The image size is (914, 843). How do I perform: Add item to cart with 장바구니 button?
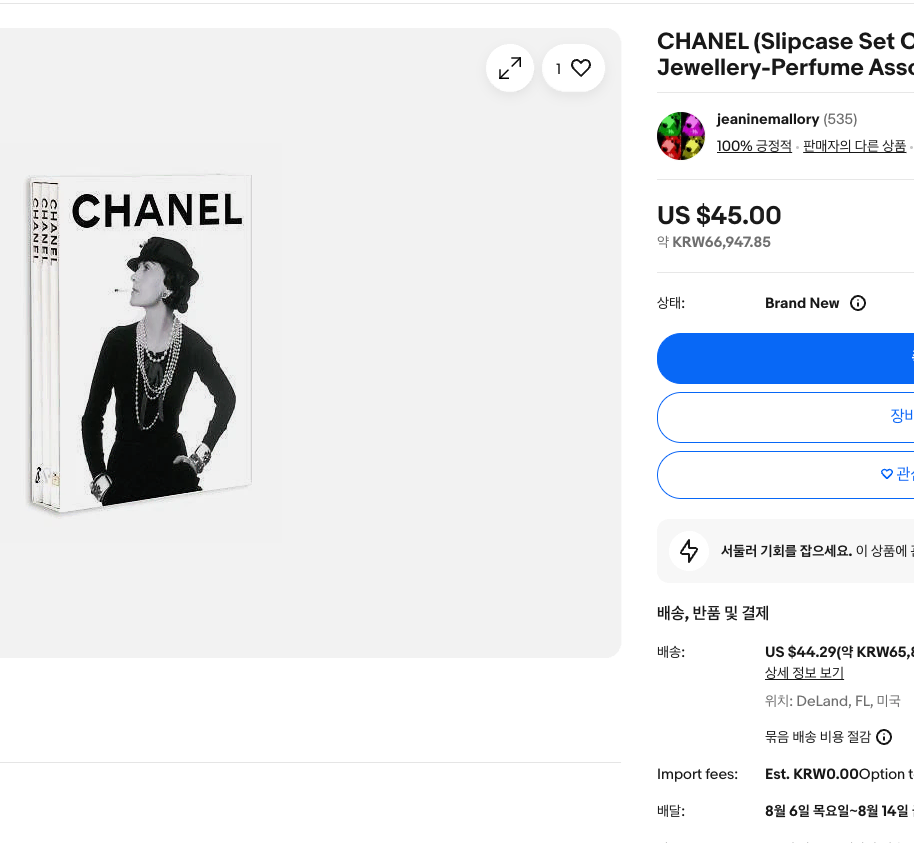pyautogui.click(x=785, y=417)
